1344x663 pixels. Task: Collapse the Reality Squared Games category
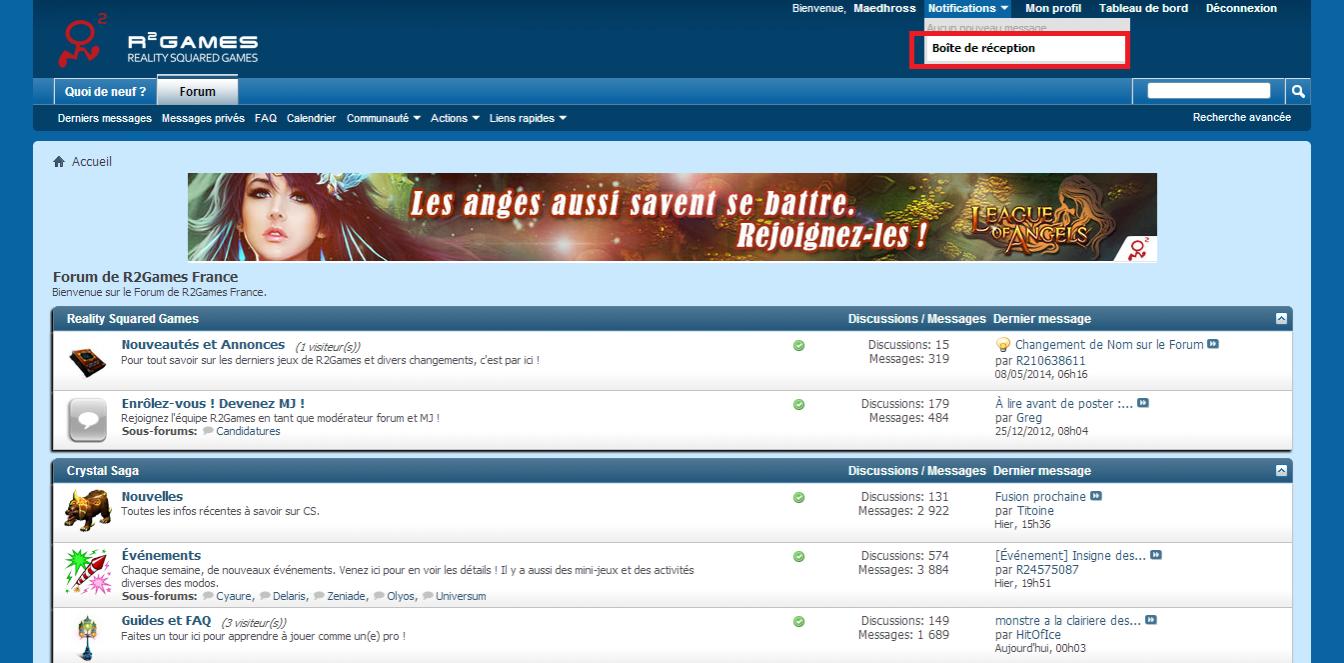tap(1281, 318)
